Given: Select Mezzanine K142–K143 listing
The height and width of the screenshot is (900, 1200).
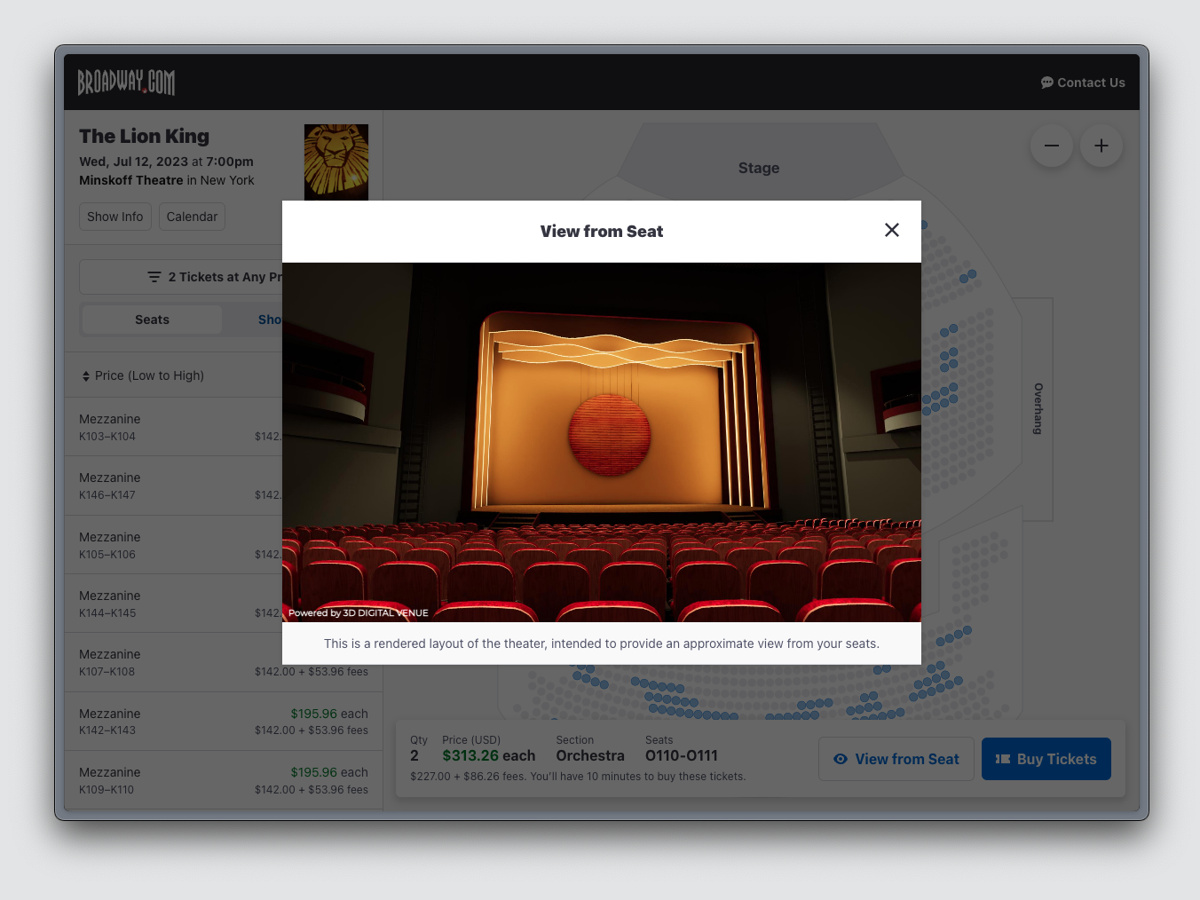Looking at the screenshot, I should [x=224, y=721].
